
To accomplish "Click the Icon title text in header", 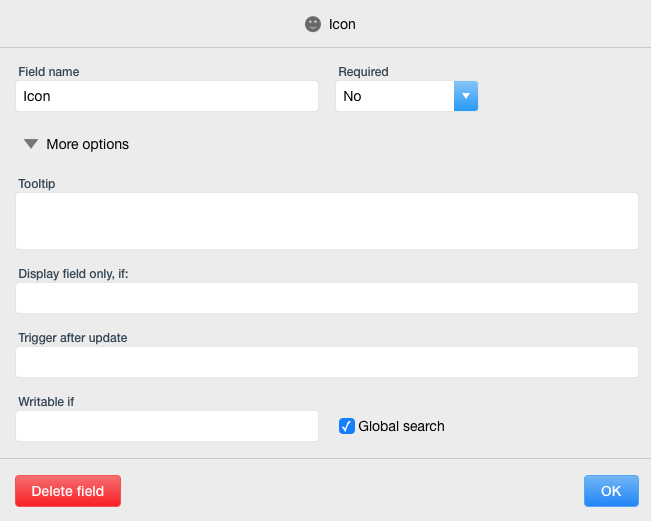I will 342,24.
